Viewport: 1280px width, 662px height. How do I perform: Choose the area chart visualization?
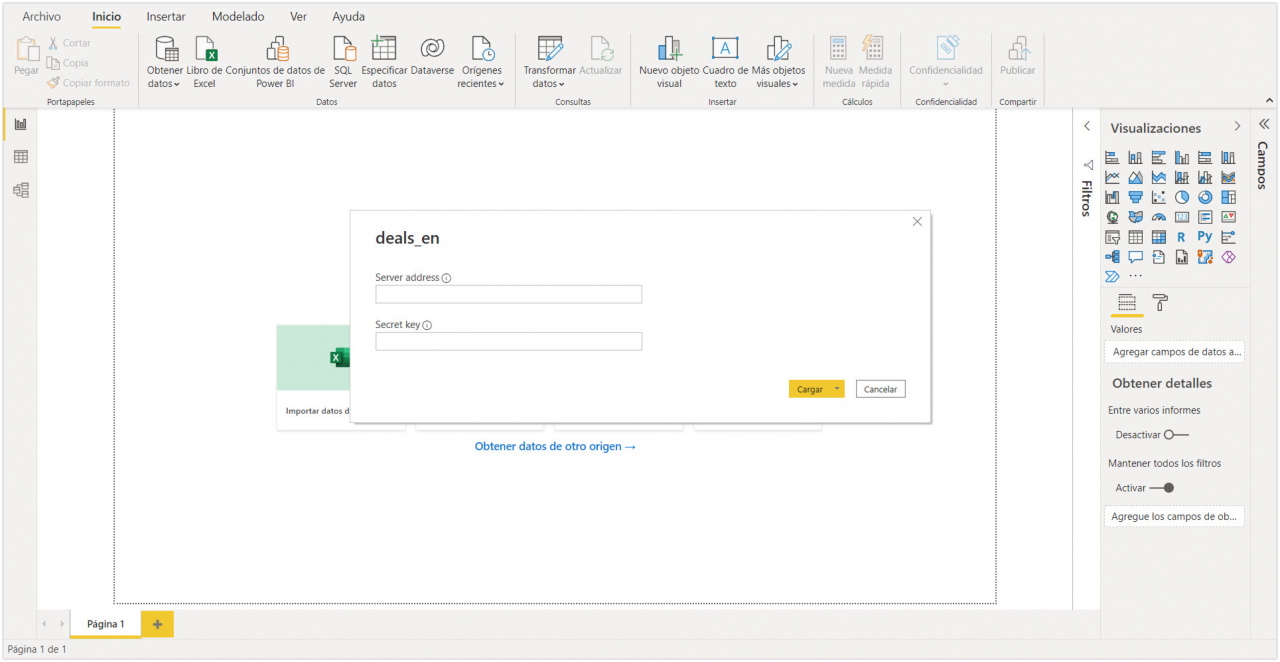1135,178
